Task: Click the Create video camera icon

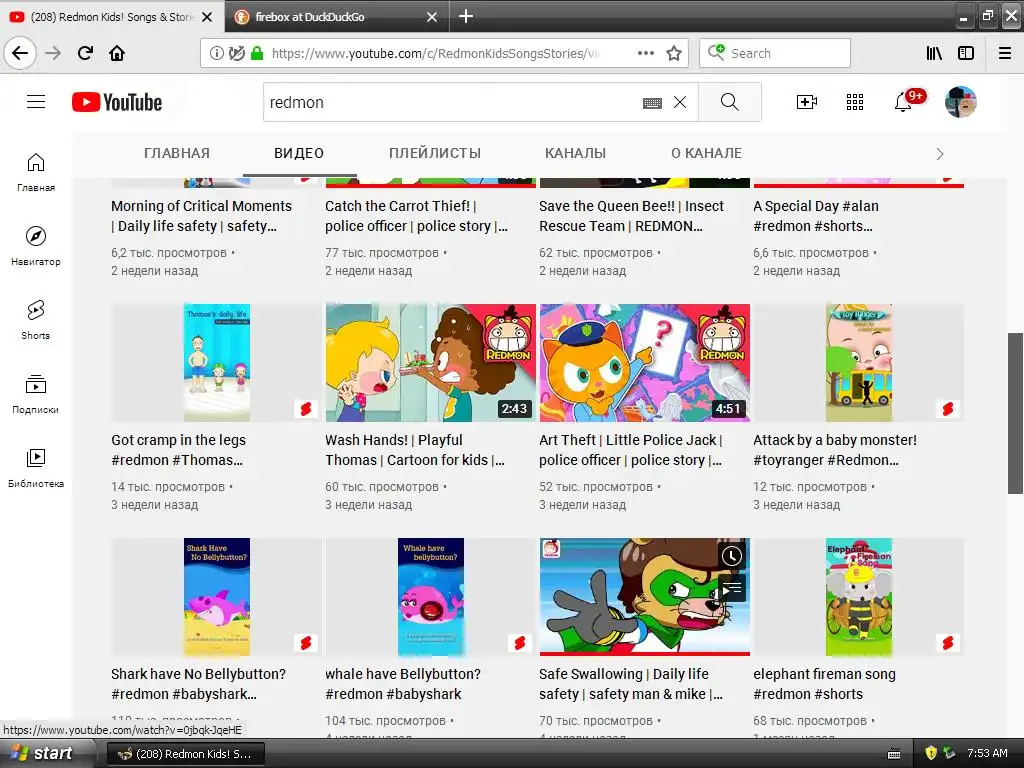Action: (807, 102)
